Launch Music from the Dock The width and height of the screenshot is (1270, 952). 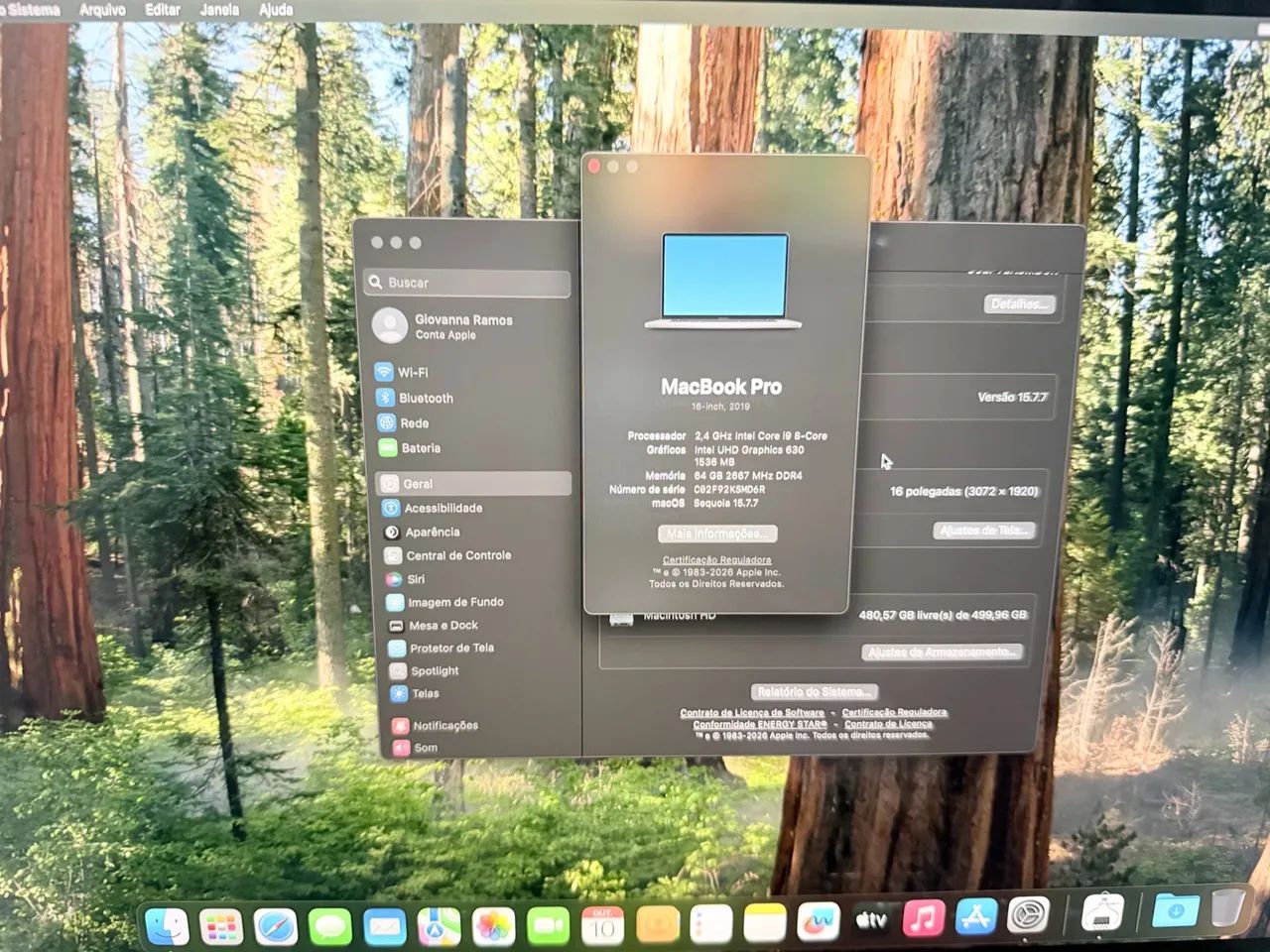click(924, 918)
